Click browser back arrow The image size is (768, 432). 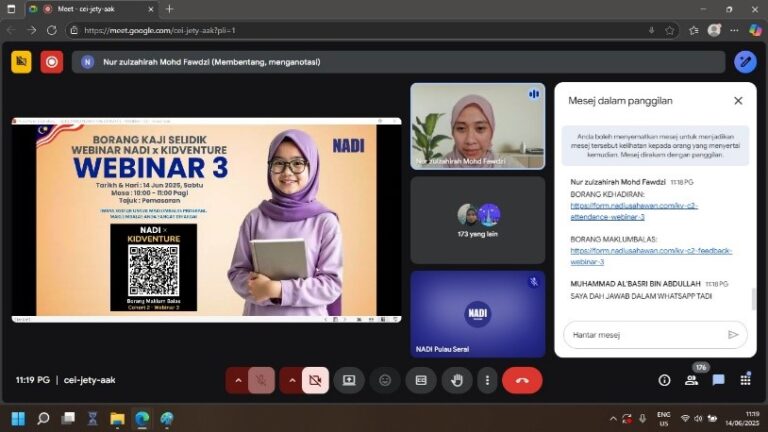[x=11, y=30]
